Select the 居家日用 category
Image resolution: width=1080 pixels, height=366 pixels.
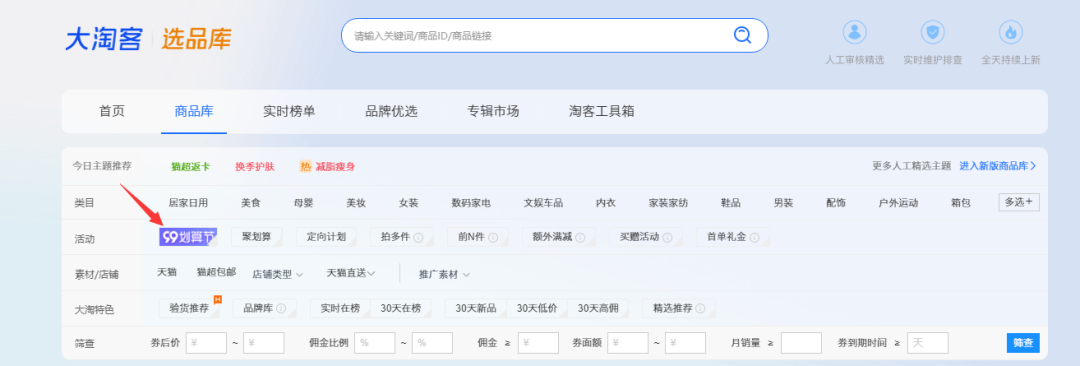(x=188, y=203)
